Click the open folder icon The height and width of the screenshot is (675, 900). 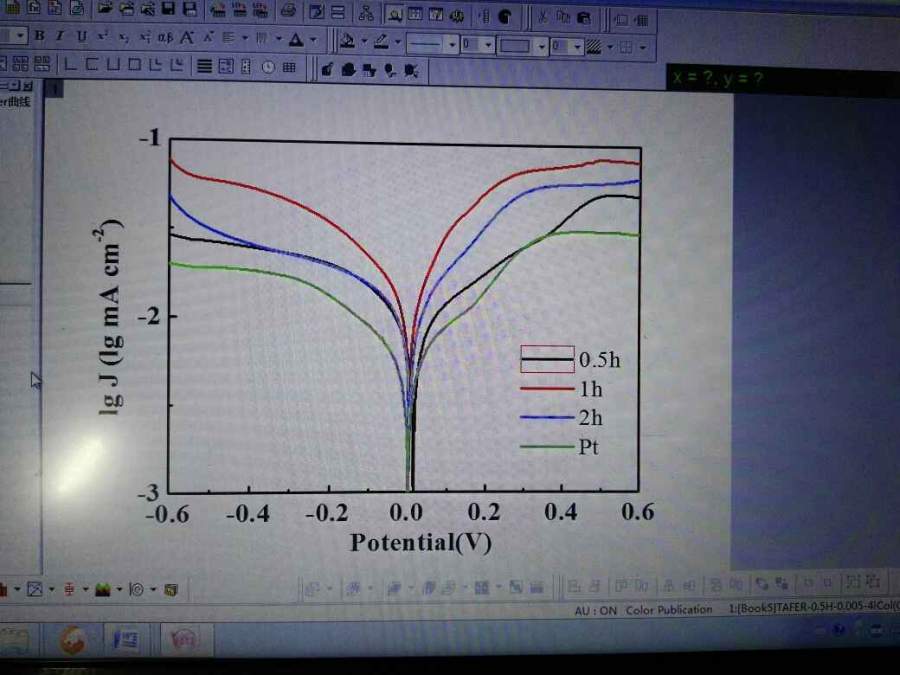point(104,7)
